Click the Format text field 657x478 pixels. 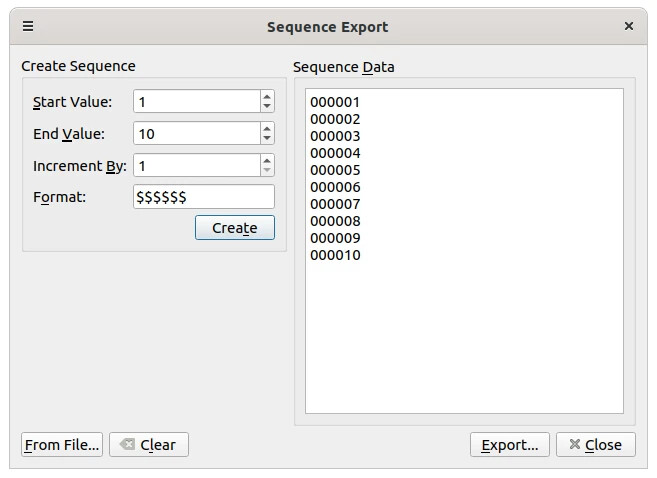pyautogui.click(x=203, y=197)
